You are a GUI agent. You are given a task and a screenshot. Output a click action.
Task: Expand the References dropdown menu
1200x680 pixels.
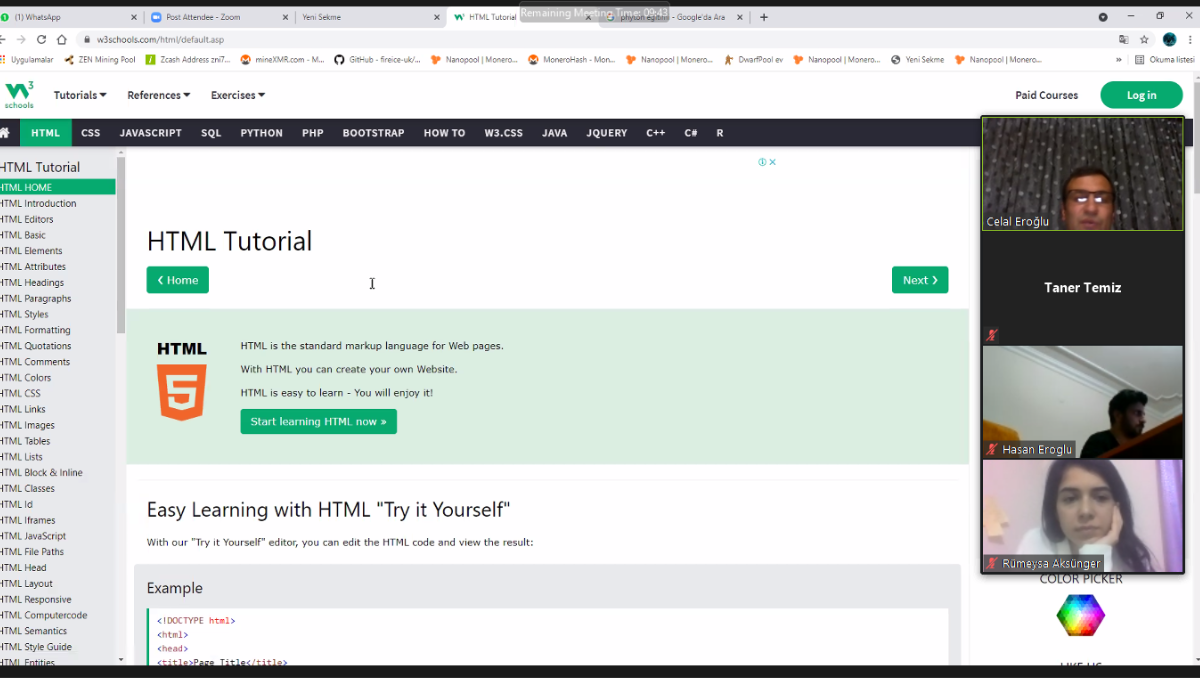[159, 95]
